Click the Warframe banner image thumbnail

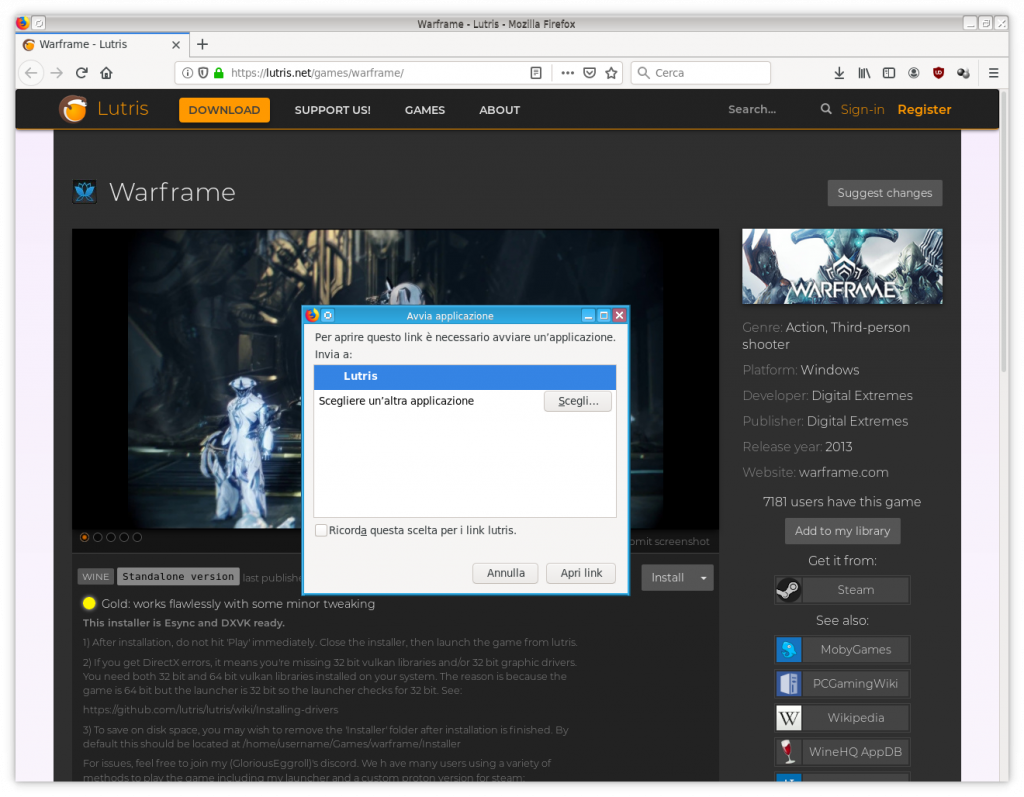point(842,267)
